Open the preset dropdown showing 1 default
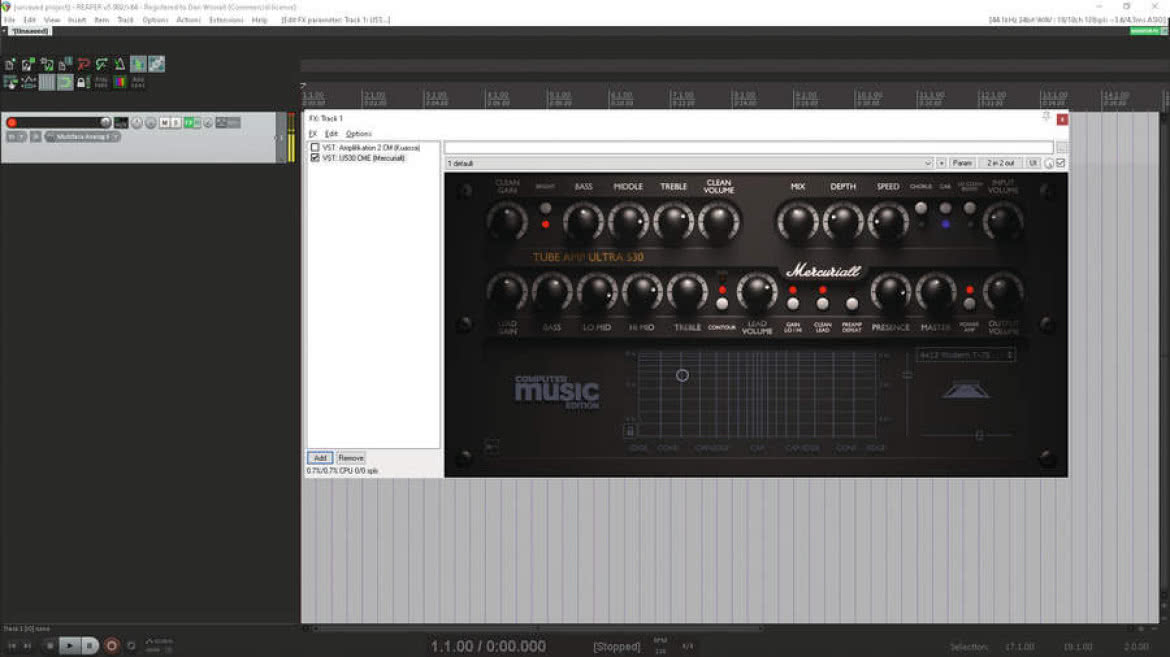The image size is (1170, 657). 689,163
